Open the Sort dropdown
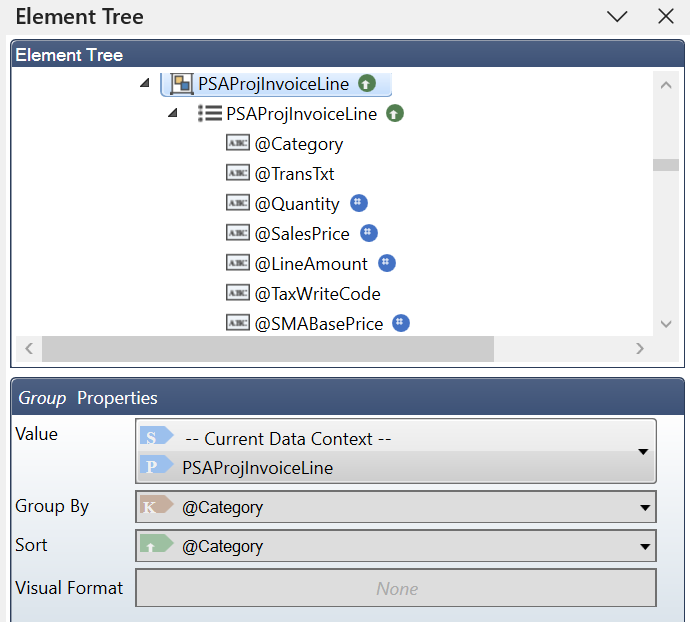This screenshot has width=690, height=622. [643, 547]
